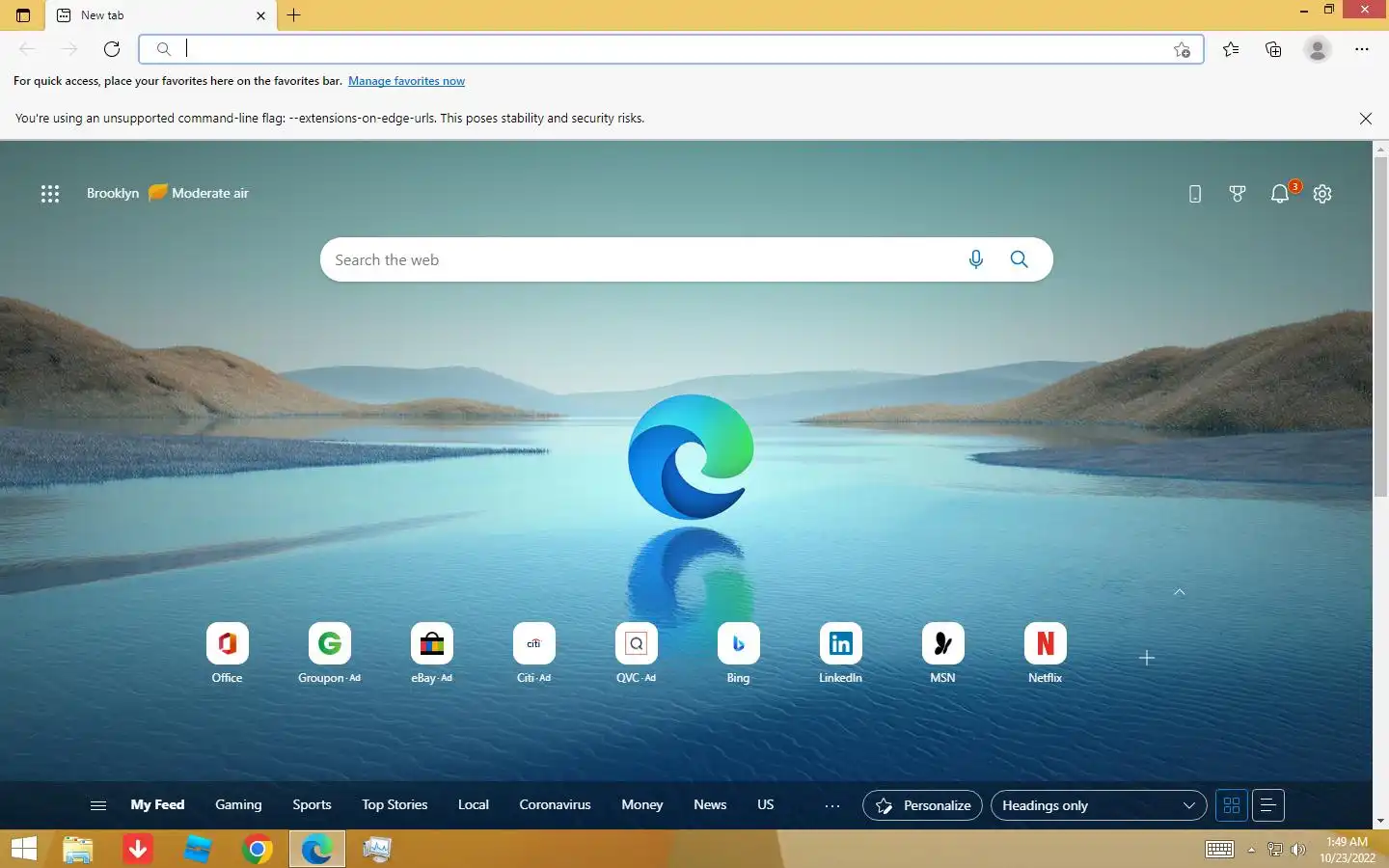1389x868 pixels.
Task: Dismiss the unsupported flag warning bar
Action: (x=1366, y=119)
